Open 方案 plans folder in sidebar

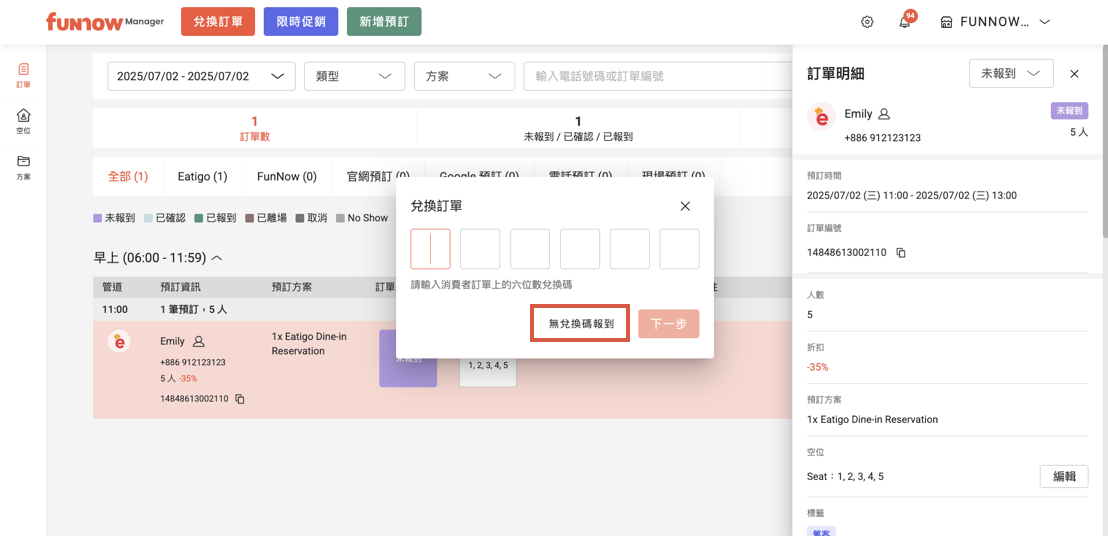click(23, 166)
